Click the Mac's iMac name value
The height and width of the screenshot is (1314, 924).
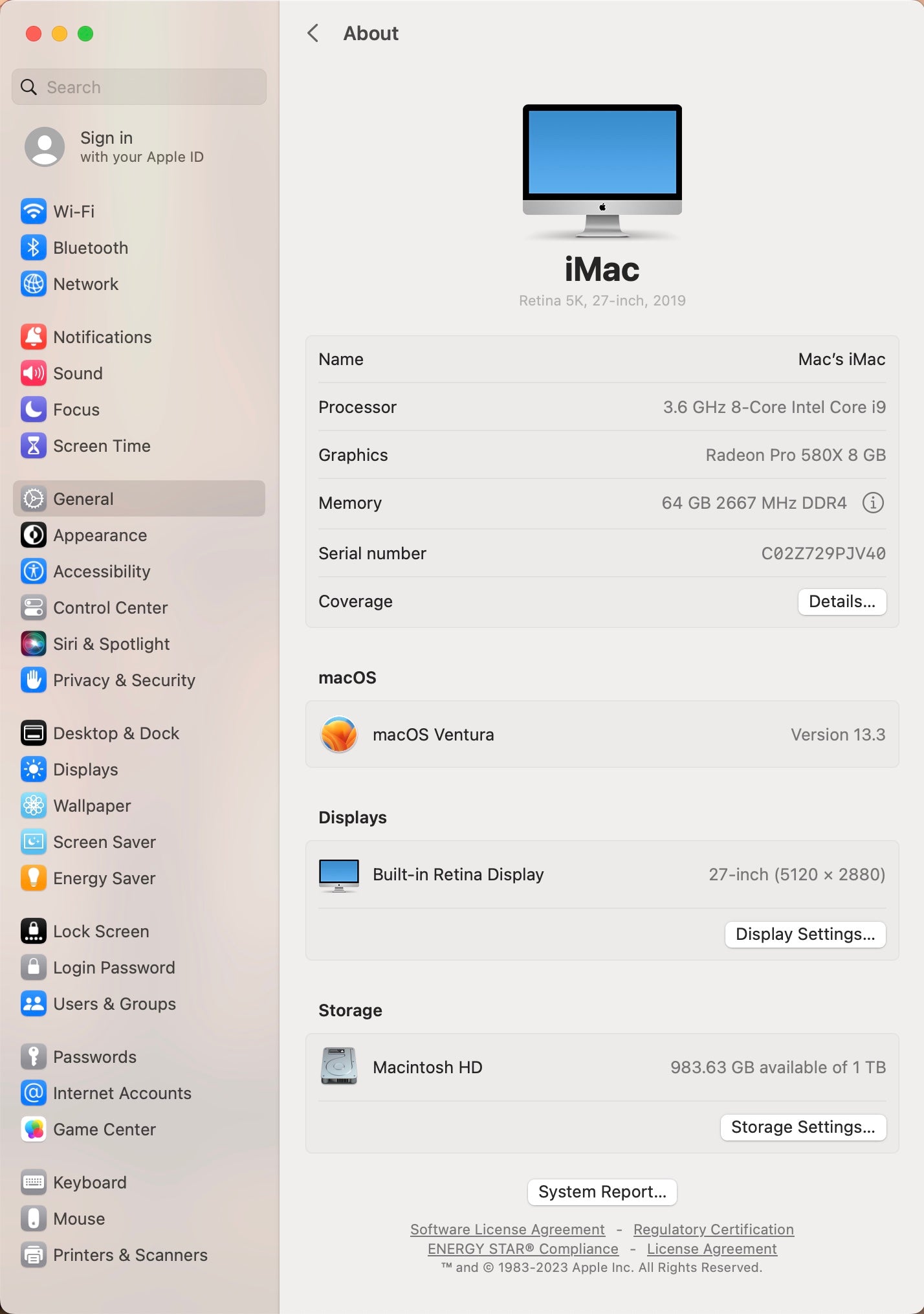click(x=841, y=359)
